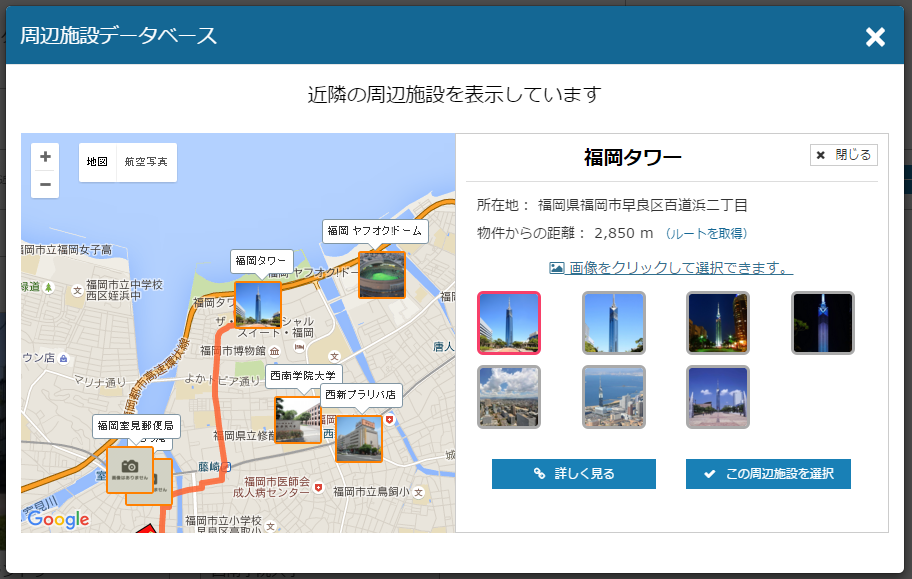Click the 福岡タワー map label bubble
Viewport: 912px width, 579px height.
(261, 261)
